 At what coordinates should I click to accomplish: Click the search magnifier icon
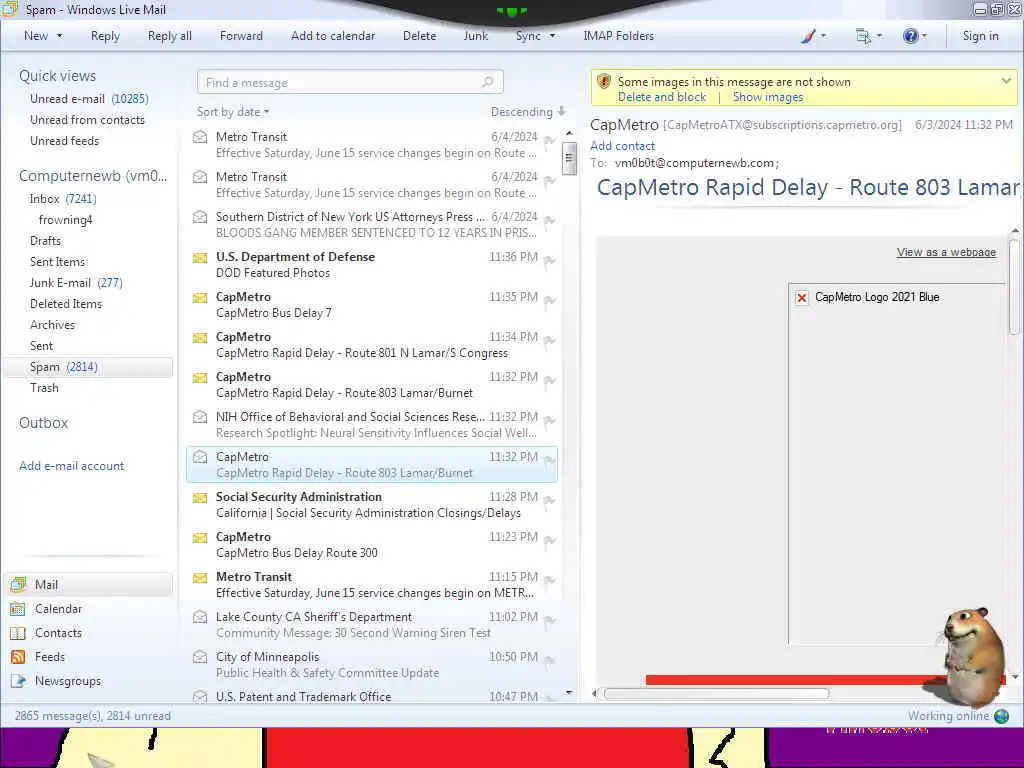click(x=487, y=82)
